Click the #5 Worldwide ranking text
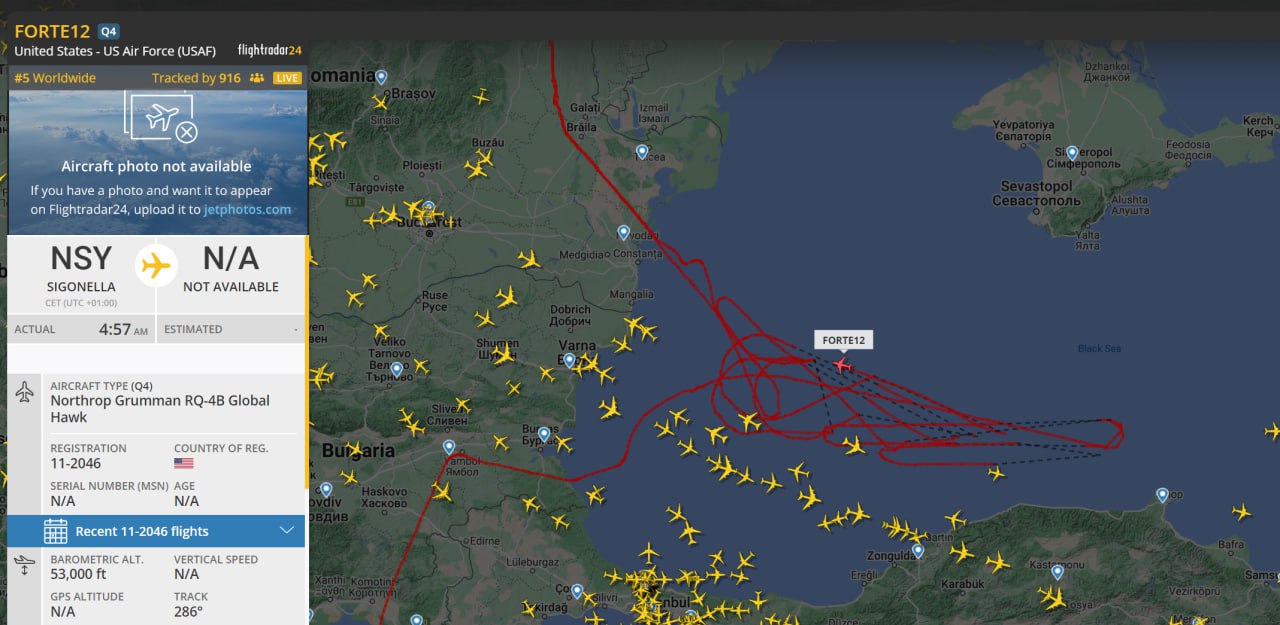 [55, 78]
